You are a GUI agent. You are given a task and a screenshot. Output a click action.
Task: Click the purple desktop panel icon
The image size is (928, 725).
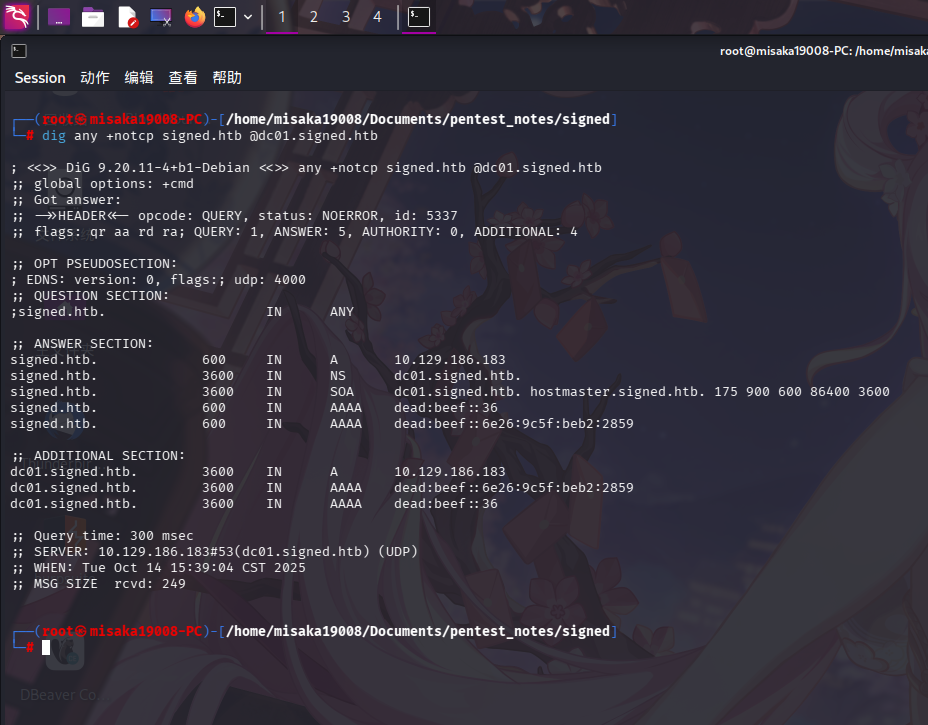coord(59,17)
